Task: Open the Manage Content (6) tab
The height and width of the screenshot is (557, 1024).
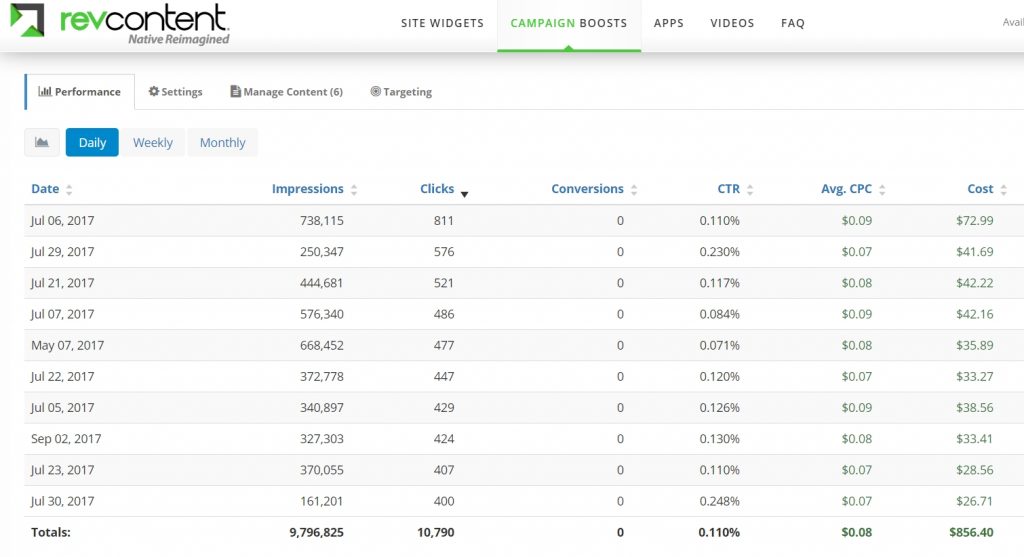Action: 286,92
